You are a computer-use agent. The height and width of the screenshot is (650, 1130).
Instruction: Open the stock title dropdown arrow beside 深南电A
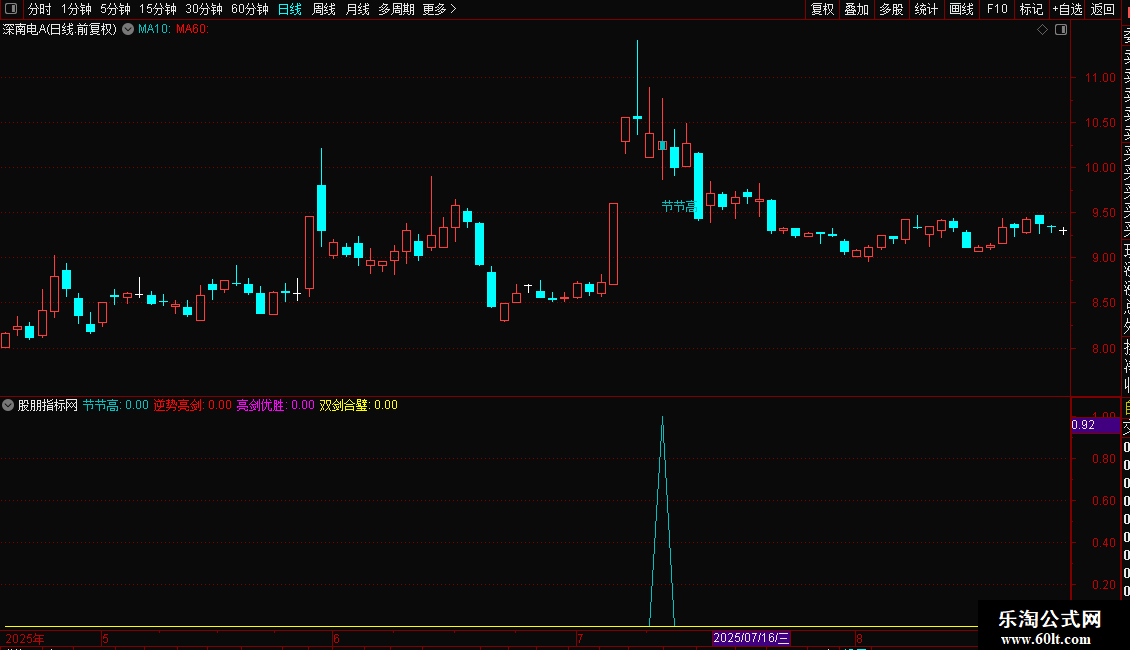point(128,30)
